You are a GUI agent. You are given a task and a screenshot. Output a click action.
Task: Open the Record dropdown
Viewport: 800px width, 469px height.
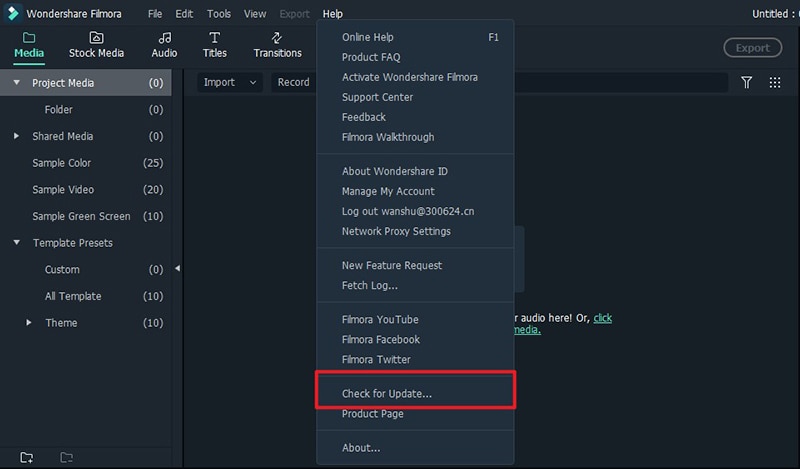(x=294, y=82)
